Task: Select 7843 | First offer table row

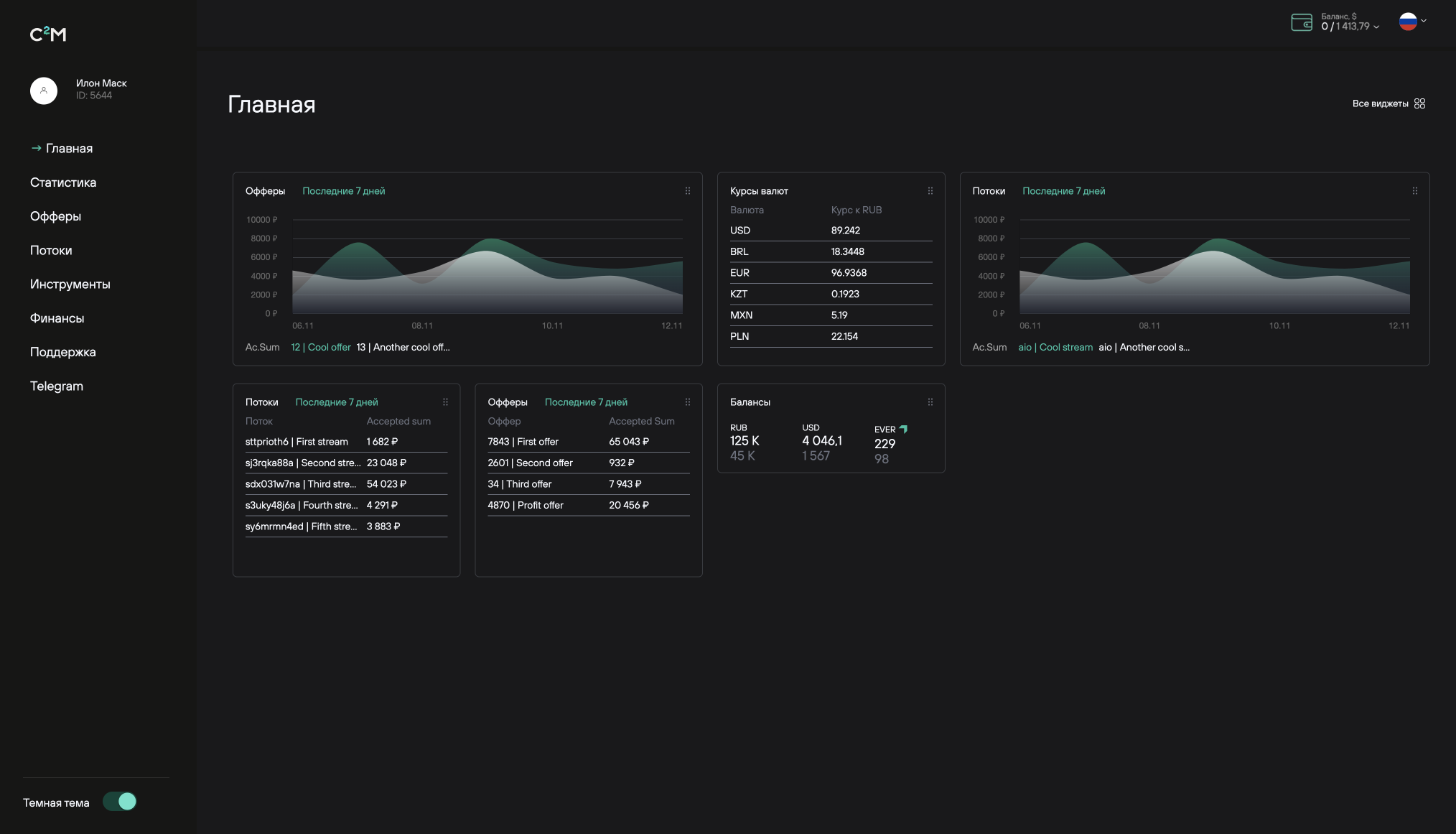Action: click(x=523, y=442)
